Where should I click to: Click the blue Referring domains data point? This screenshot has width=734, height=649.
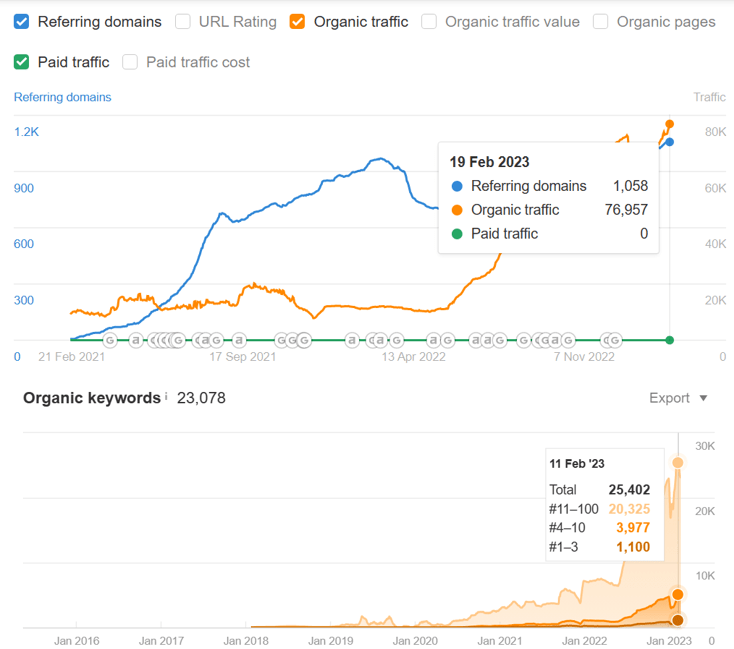669,142
